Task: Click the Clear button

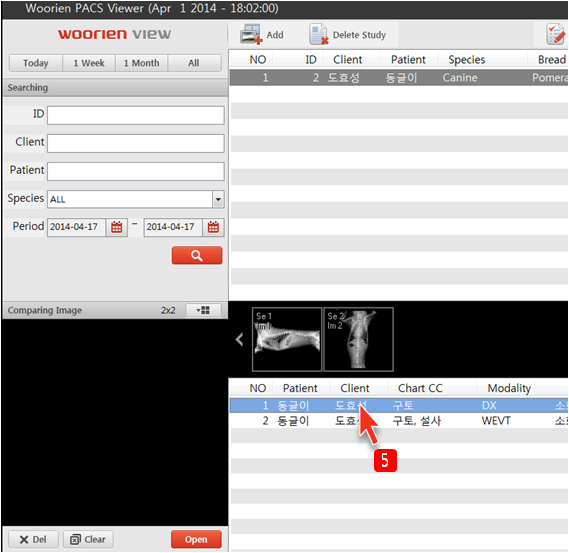Action: 88,540
